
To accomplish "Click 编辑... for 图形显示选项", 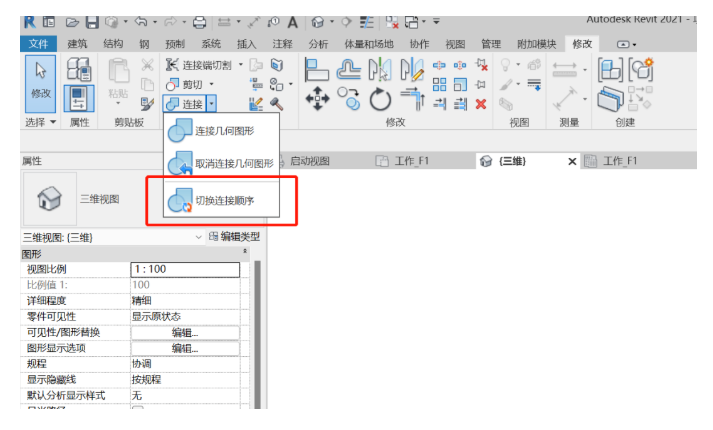I will pos(185,349).
